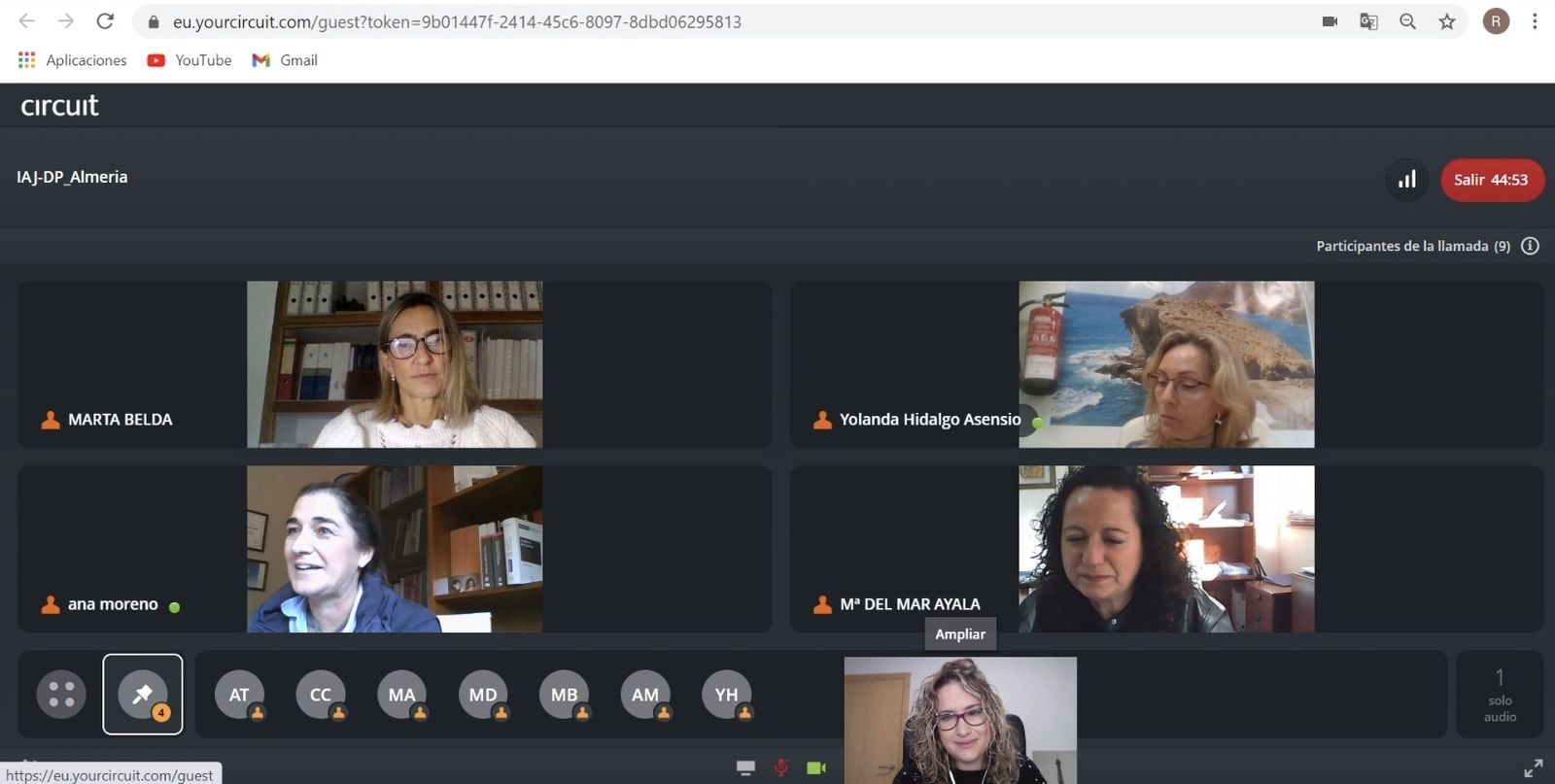Click the MARTA BELDA name label

120,420
